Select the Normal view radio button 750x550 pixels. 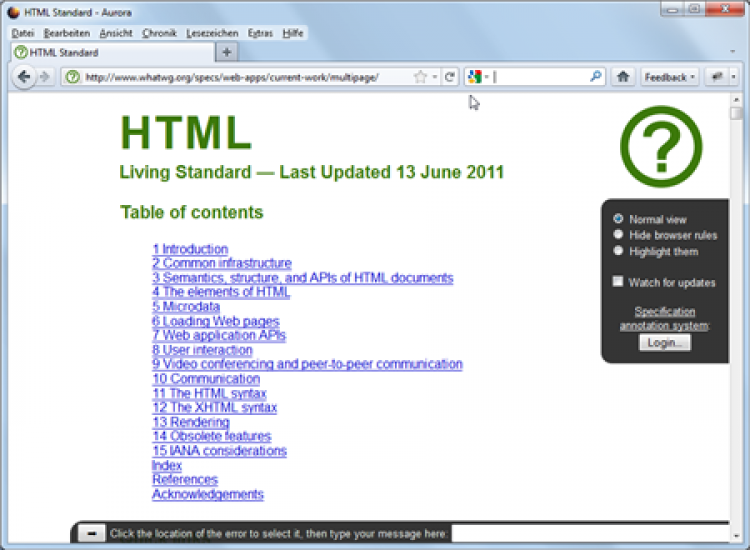coord(619,219)
